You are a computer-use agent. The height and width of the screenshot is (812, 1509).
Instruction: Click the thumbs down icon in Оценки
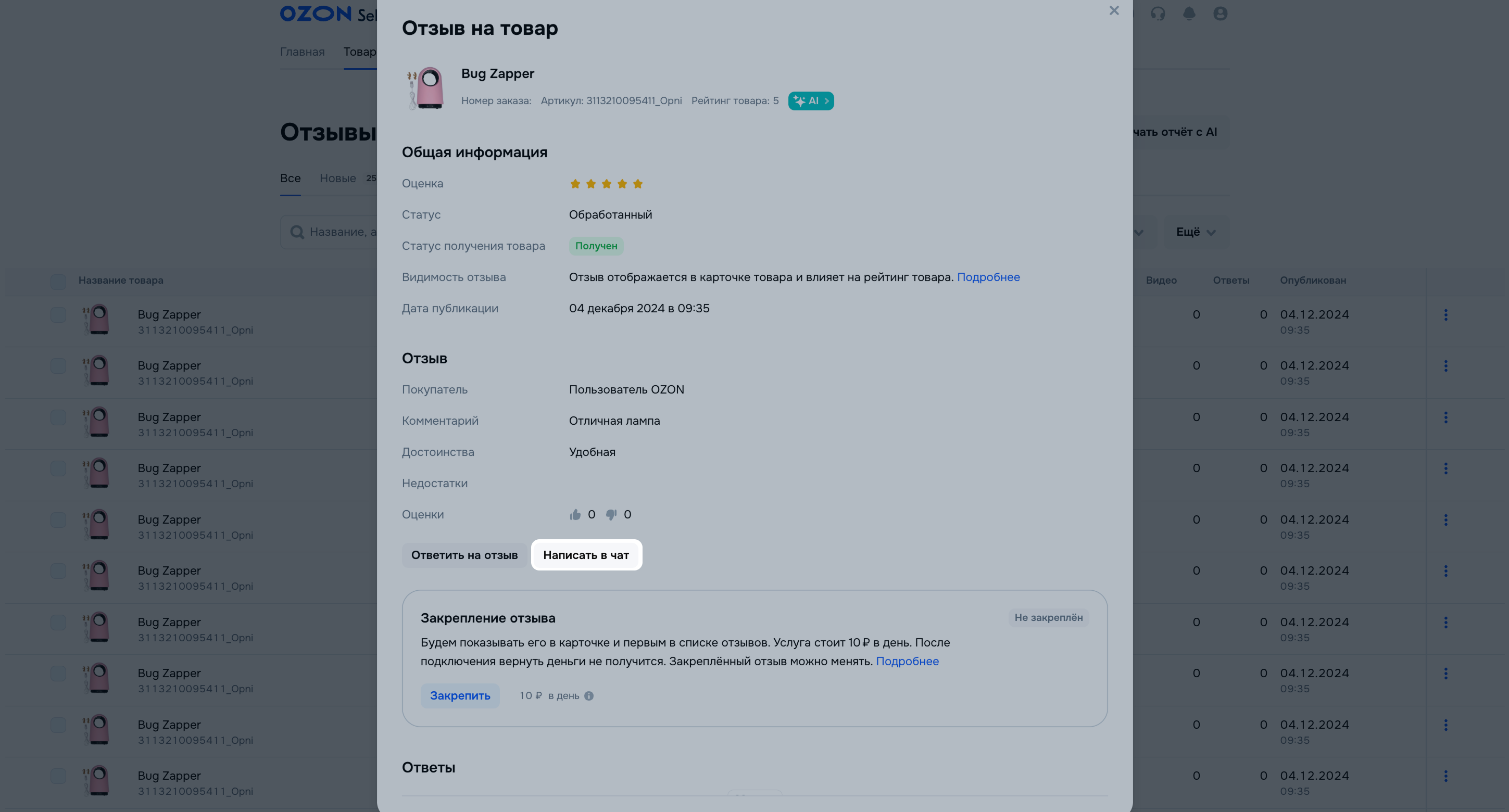click(x=611, y=515)
